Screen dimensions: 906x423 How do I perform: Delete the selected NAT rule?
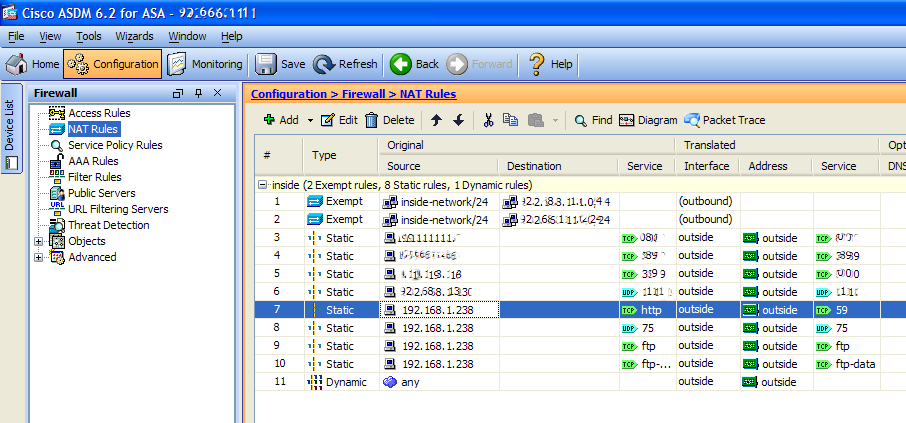coord(390,120)
